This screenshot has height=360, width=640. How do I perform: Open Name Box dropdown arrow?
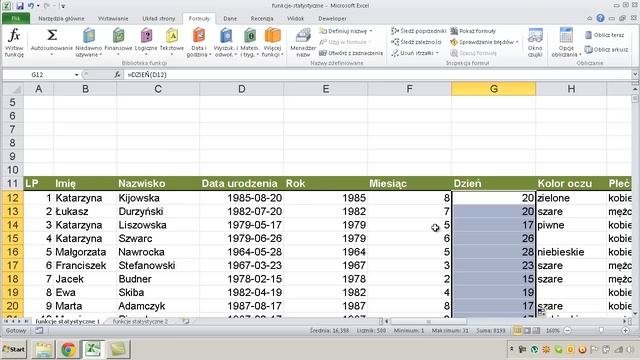click(x=76, y=75)
